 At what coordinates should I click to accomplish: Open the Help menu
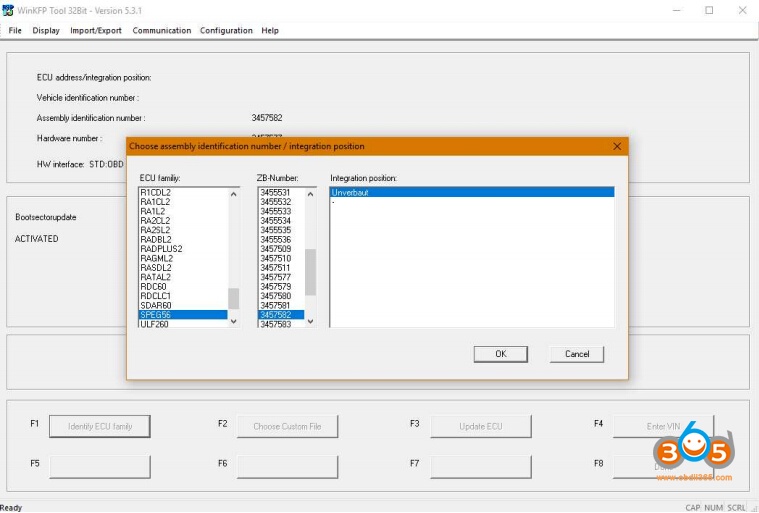[x=270, y=31]
